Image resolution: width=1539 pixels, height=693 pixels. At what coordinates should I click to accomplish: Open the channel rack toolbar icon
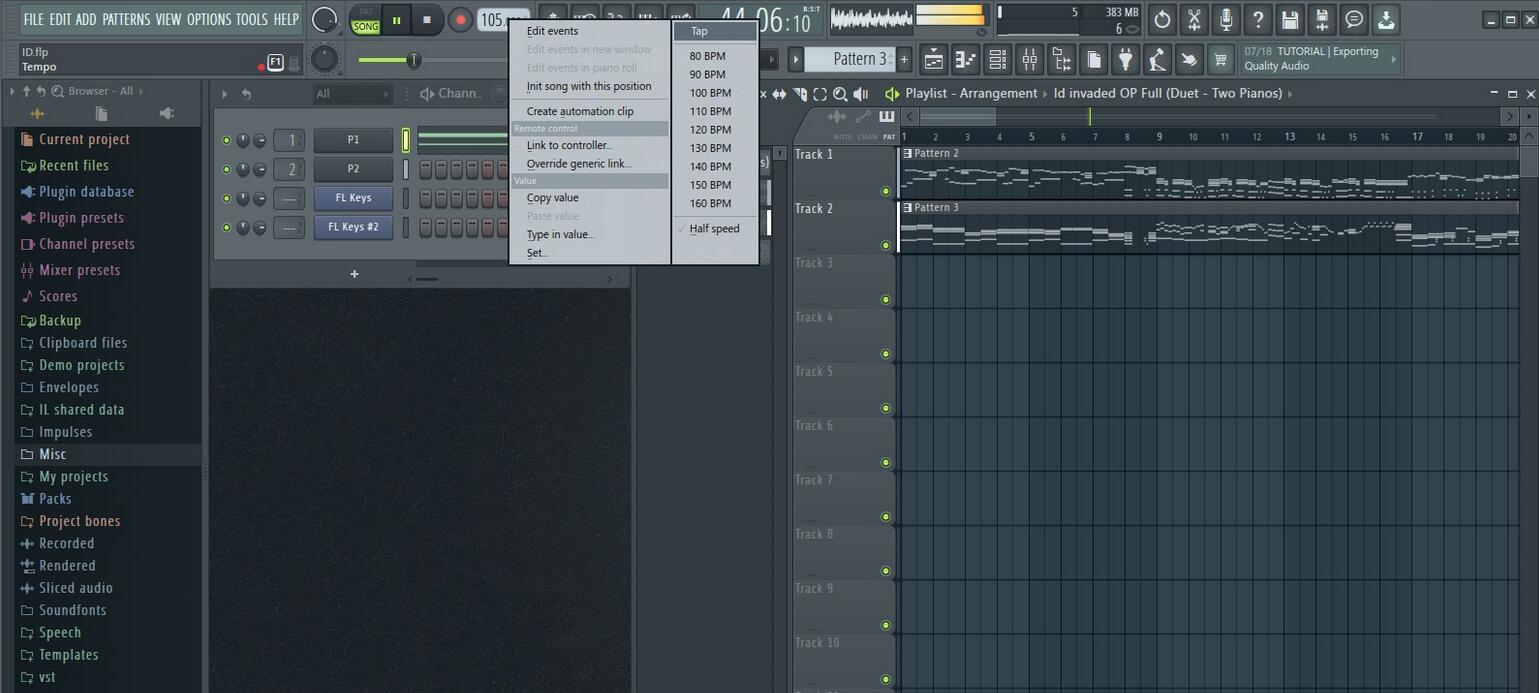997,60
